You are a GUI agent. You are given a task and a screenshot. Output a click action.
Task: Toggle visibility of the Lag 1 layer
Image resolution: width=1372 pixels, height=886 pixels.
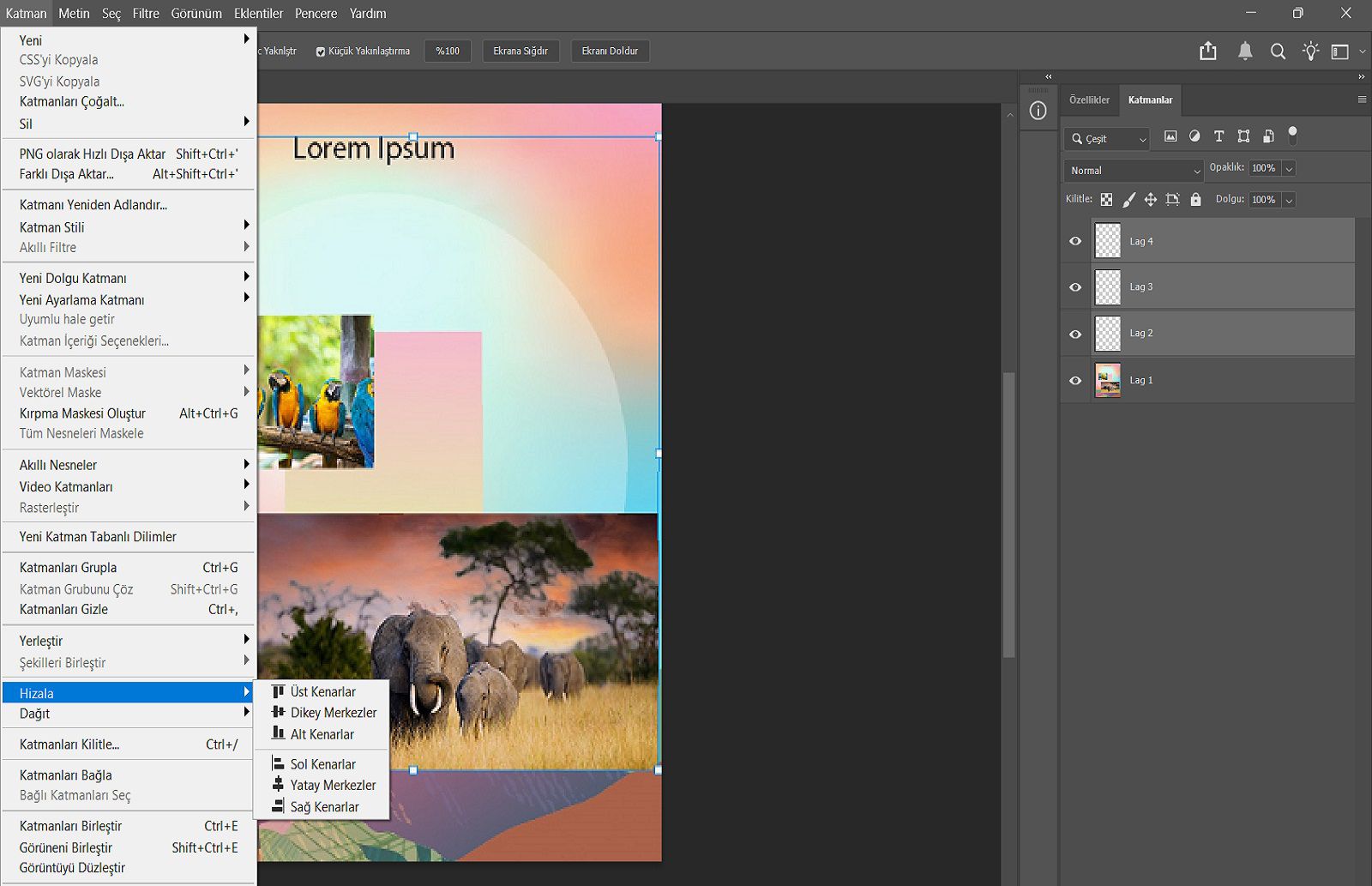[1075, 380]
